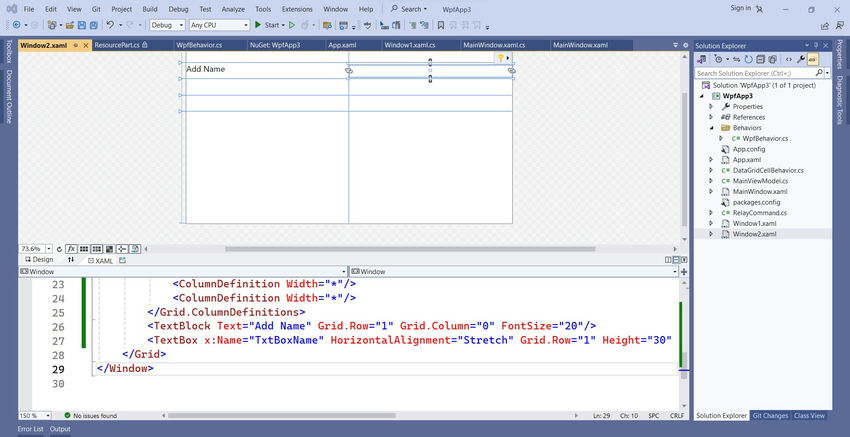Click the swap panes arrows icon

pos(71,260)
